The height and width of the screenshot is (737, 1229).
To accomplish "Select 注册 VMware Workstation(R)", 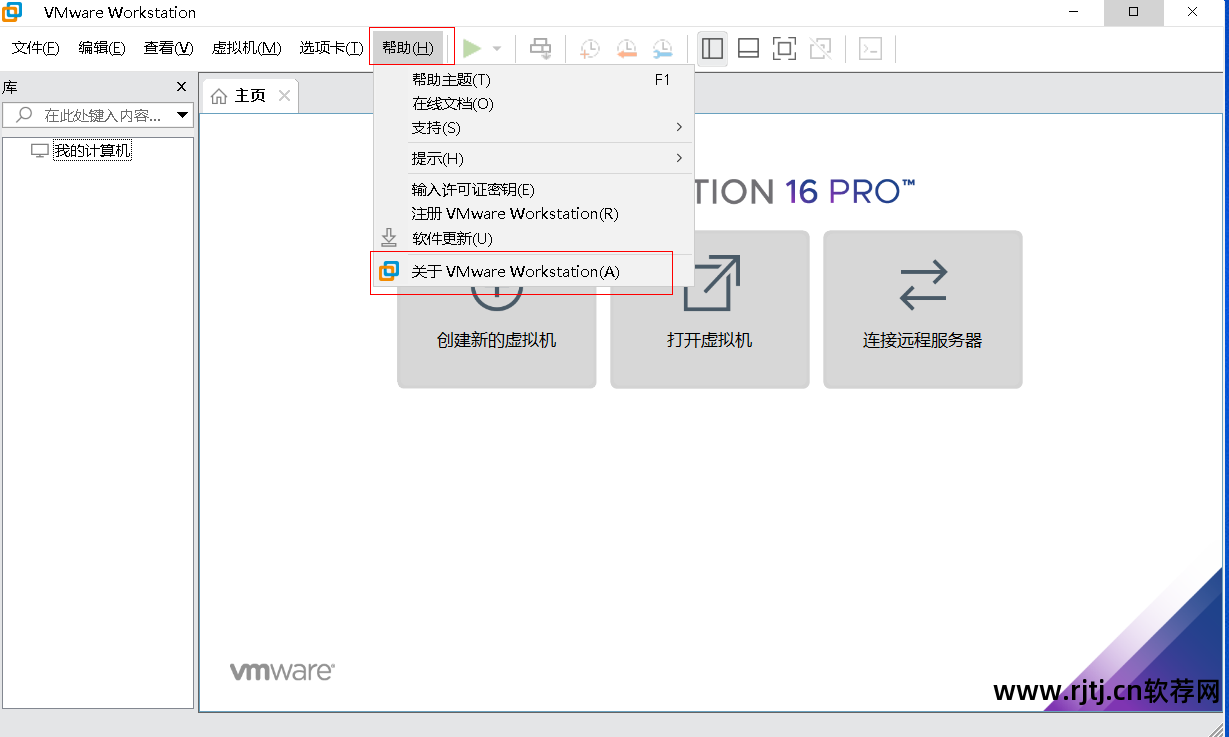I will 533,214.
